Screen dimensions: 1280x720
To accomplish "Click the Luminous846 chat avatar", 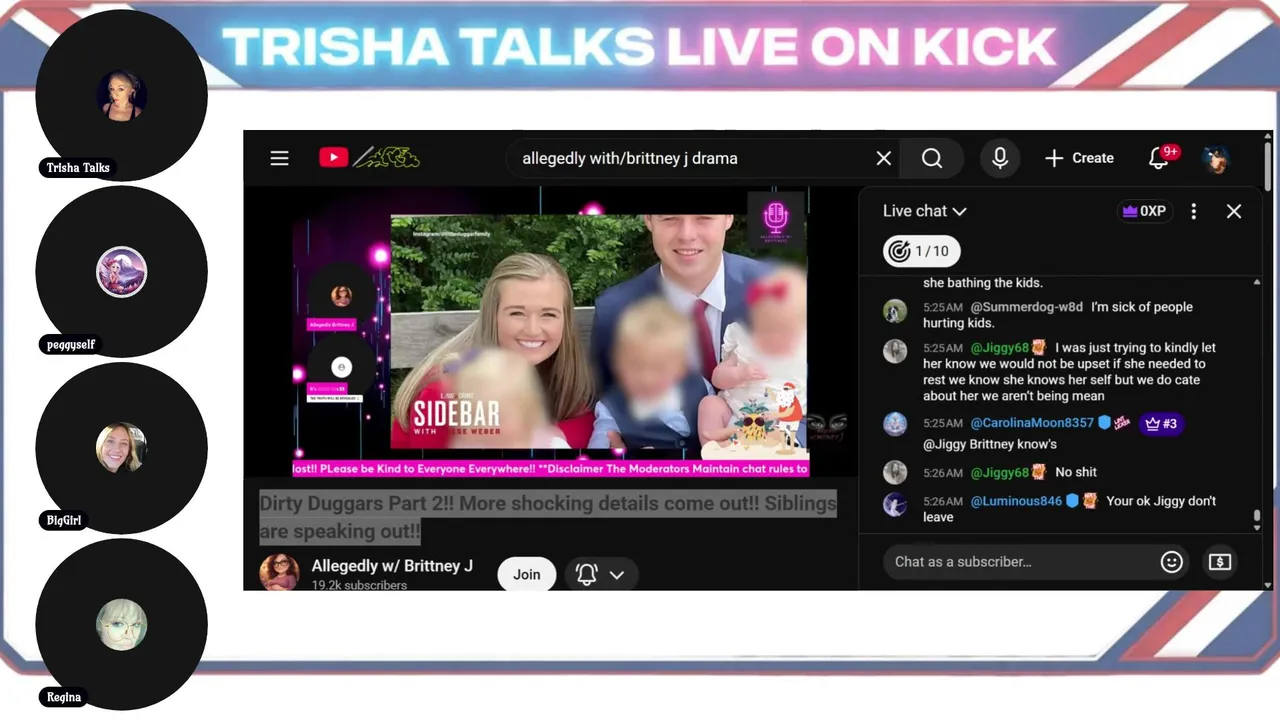I will 895,505.
